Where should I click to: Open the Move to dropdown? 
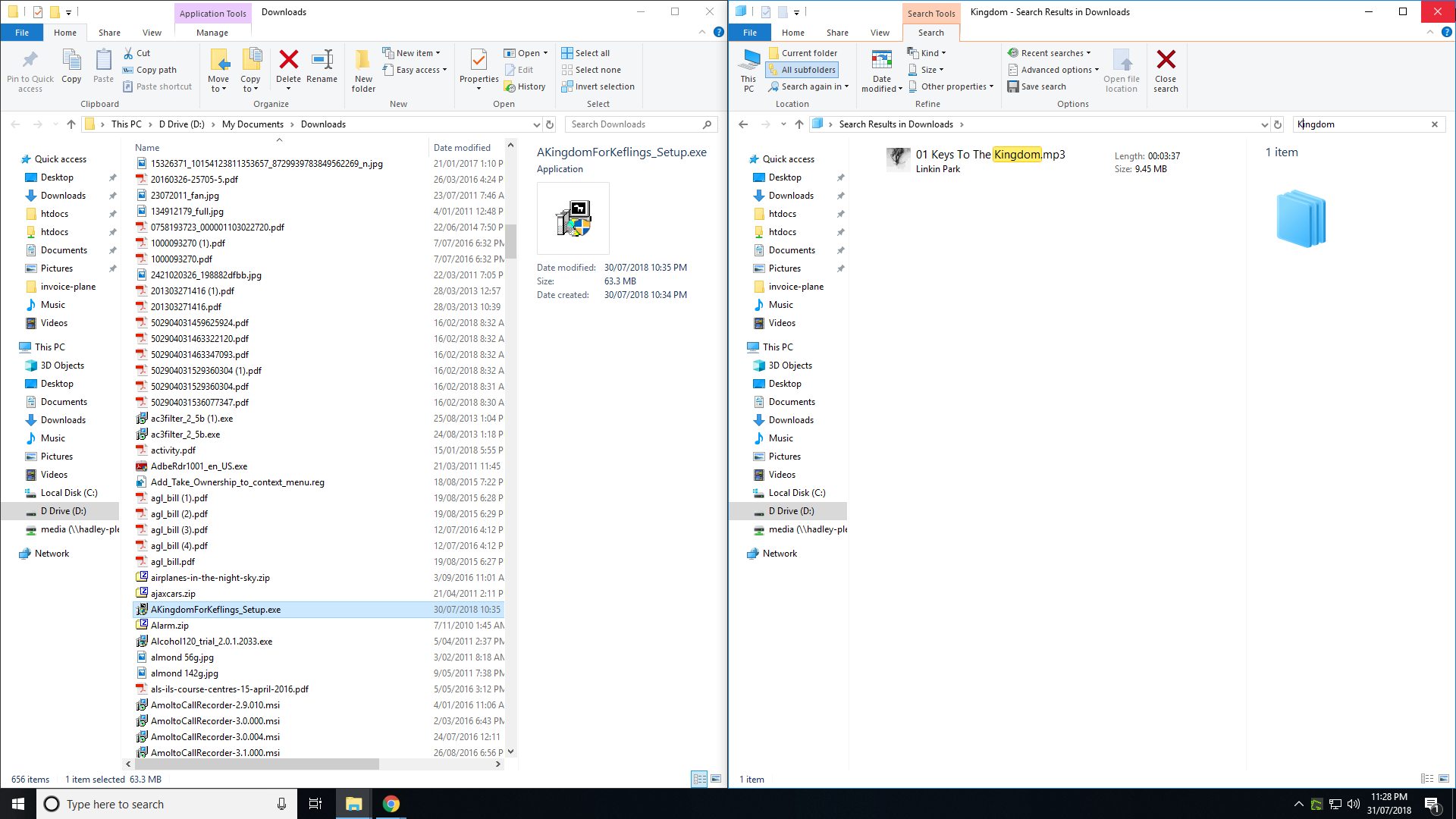[x=218, y=71]
